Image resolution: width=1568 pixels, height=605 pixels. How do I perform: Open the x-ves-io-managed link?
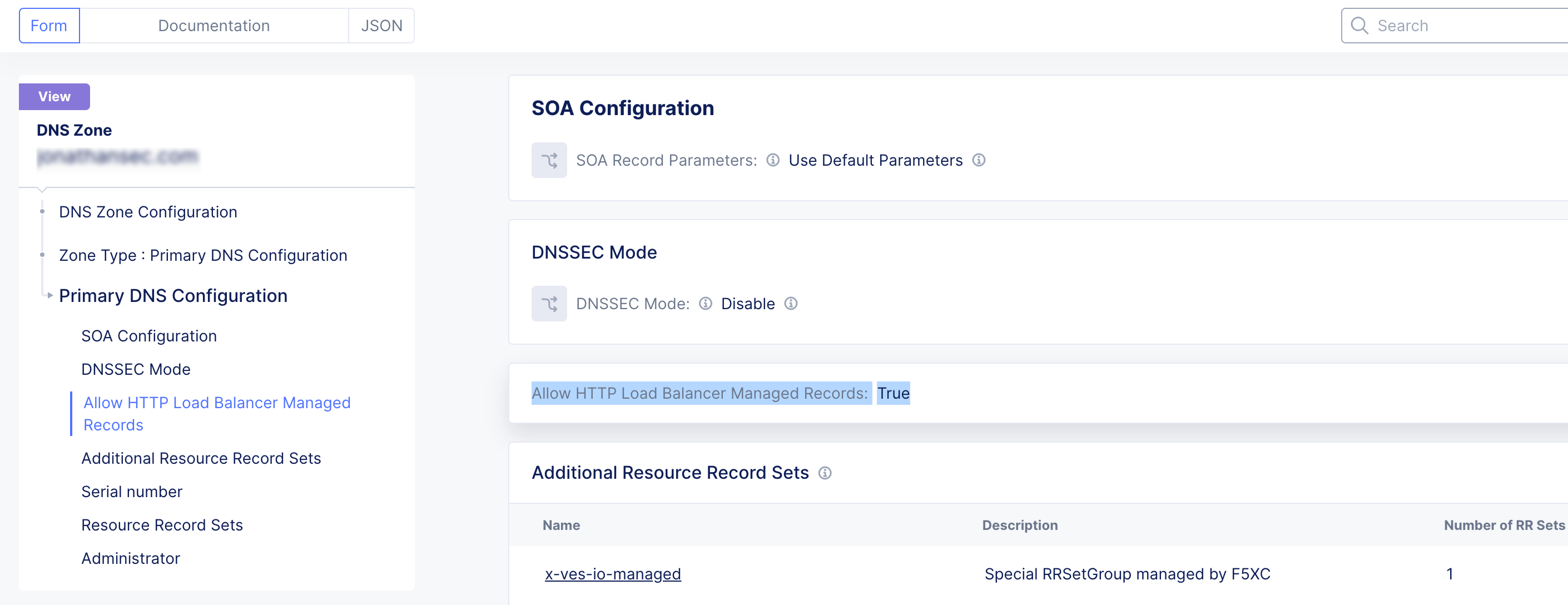(x=612, y=574)
